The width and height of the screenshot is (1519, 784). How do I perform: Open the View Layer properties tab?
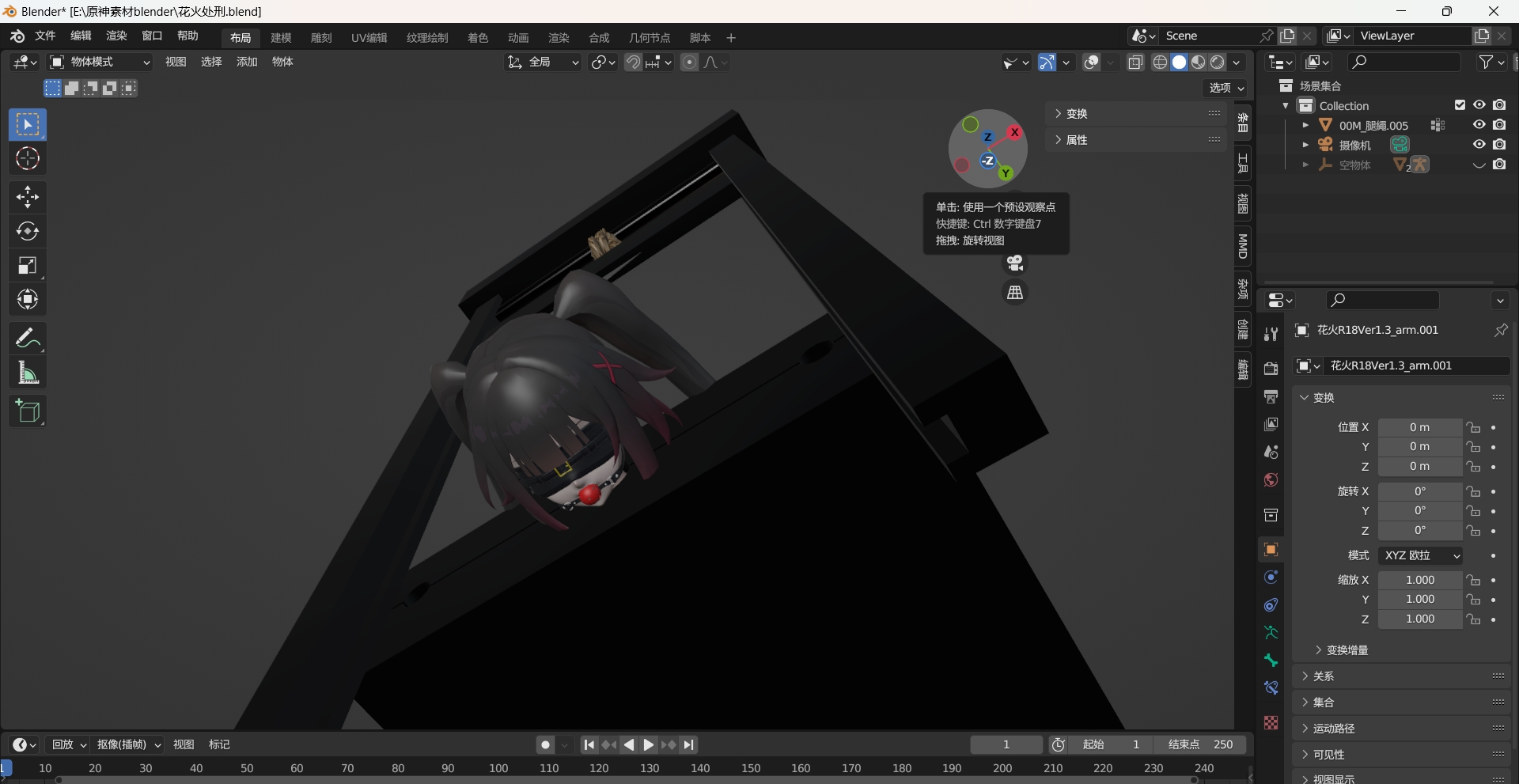pos(1271,425)
